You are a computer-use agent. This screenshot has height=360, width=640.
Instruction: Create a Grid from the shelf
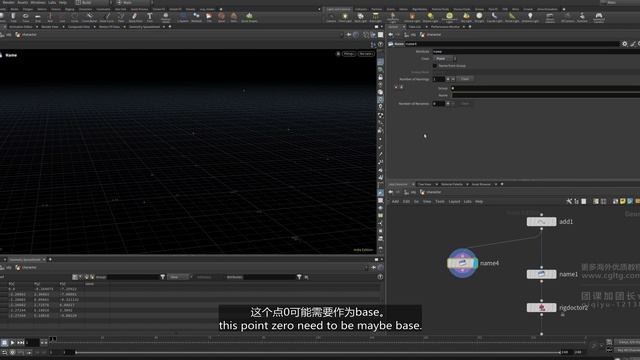coord(38,17)
